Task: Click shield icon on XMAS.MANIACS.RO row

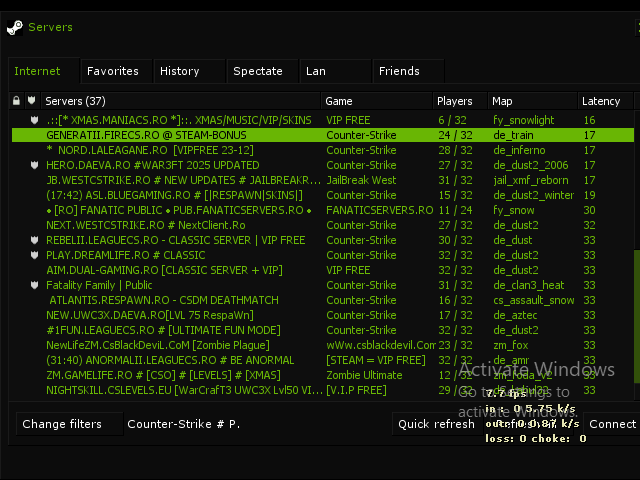Action: click(x=34, y=120)
